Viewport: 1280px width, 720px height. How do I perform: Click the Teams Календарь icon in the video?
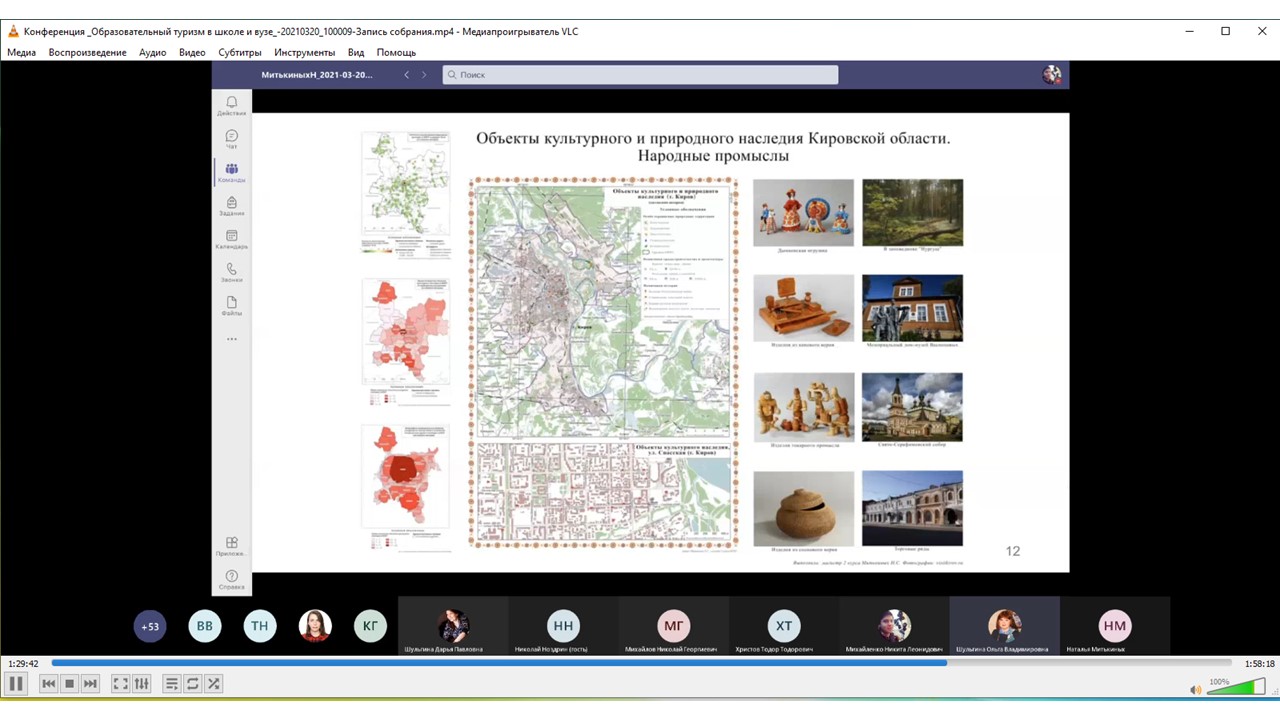tap(231, 240)
